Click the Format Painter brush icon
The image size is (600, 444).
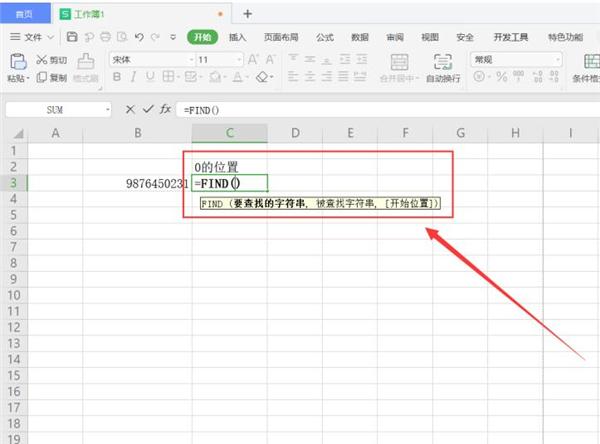pos(86,62)
